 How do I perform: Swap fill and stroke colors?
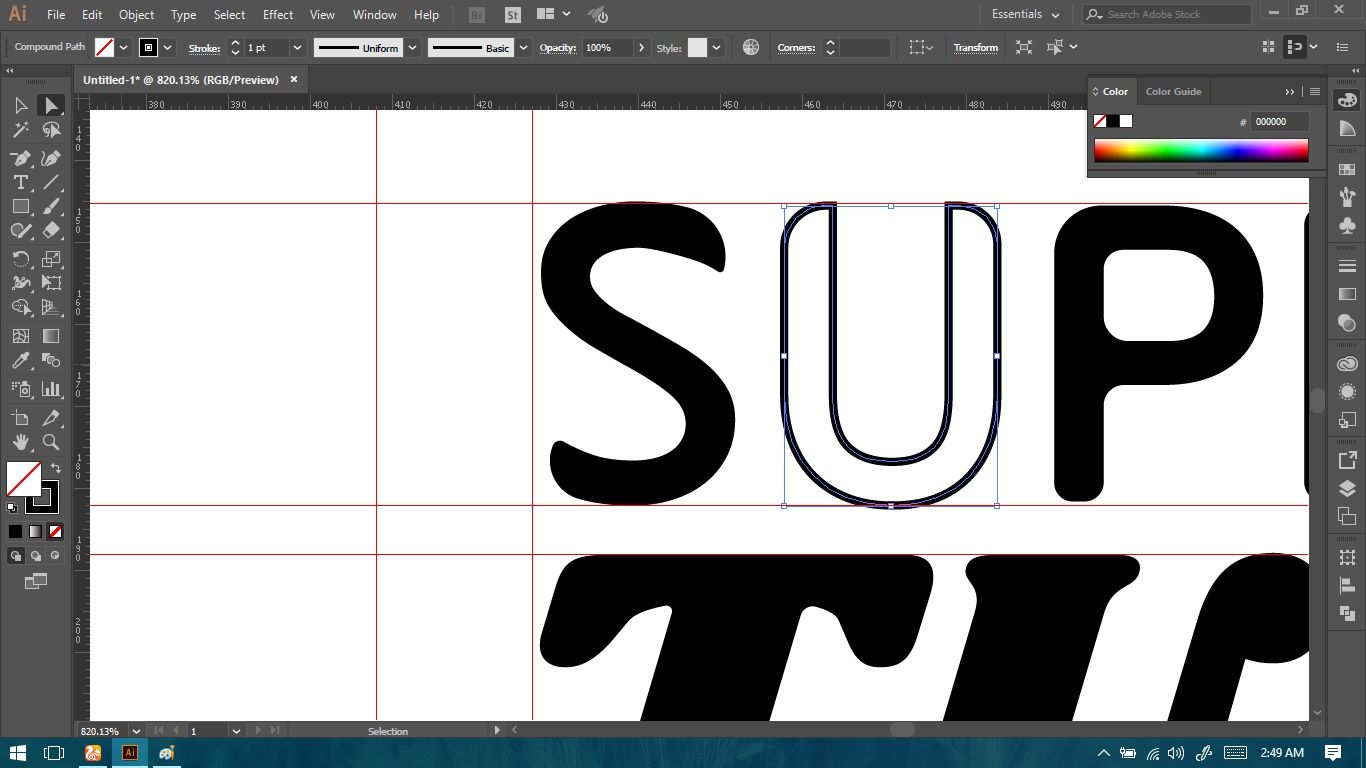[x=56, y=468]
